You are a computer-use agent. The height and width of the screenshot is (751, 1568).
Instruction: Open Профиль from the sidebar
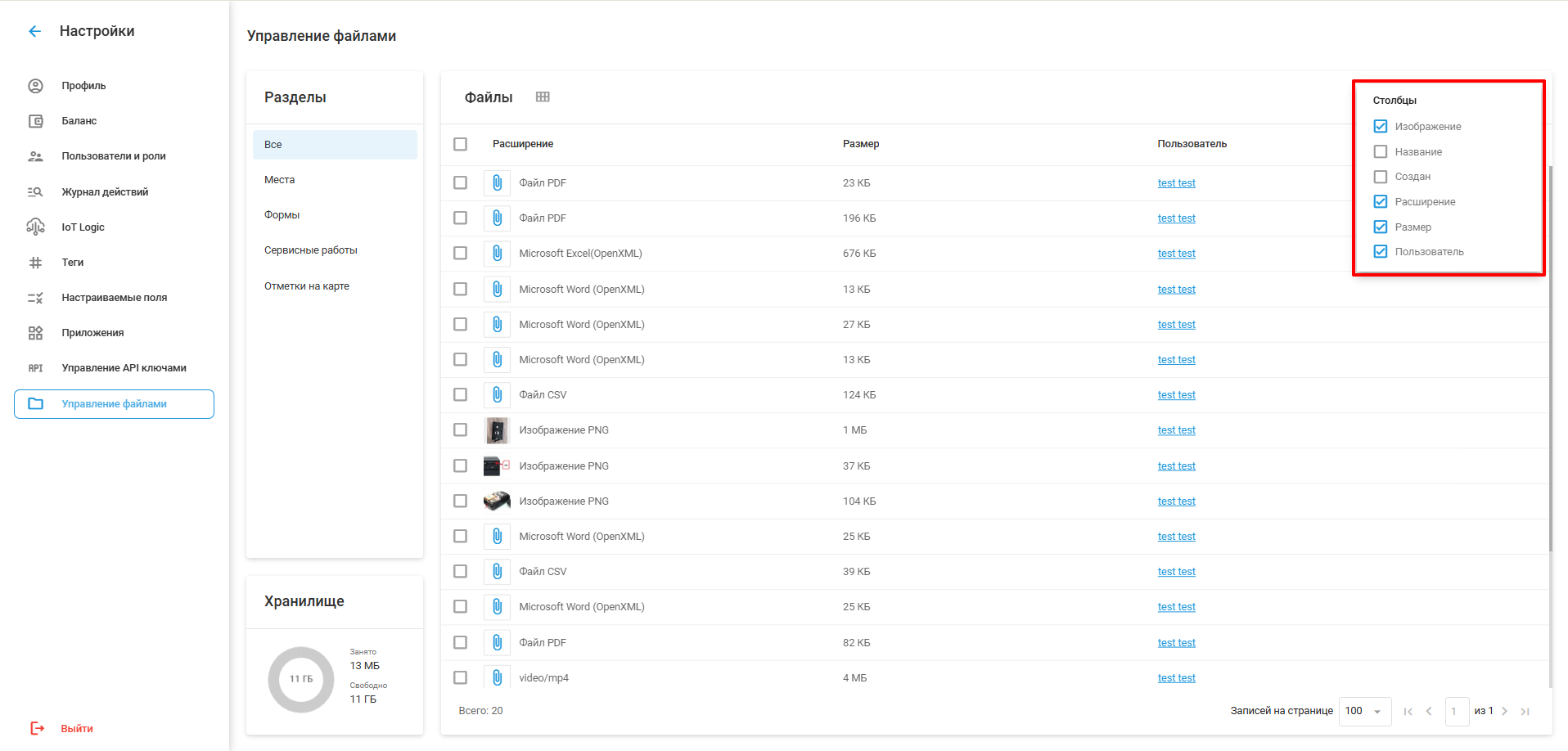pyautogui.click(x=83, y=86)
